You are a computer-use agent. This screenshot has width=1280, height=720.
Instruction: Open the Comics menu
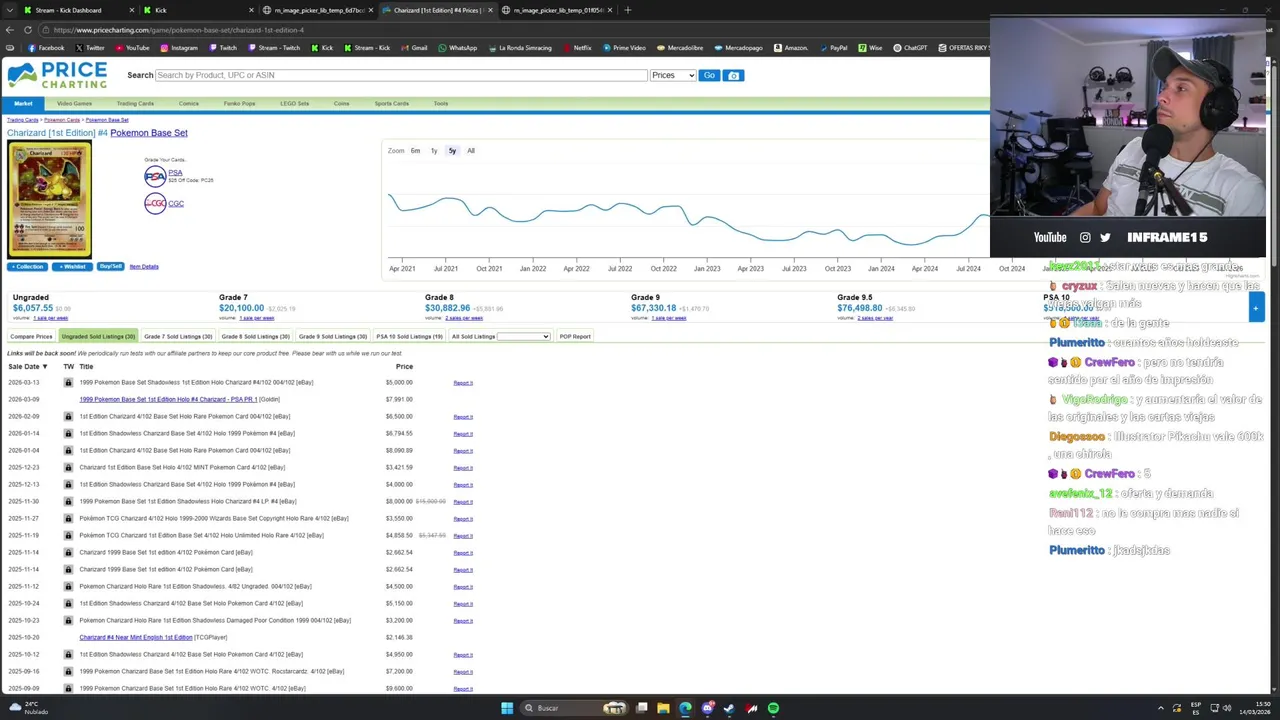189,103
